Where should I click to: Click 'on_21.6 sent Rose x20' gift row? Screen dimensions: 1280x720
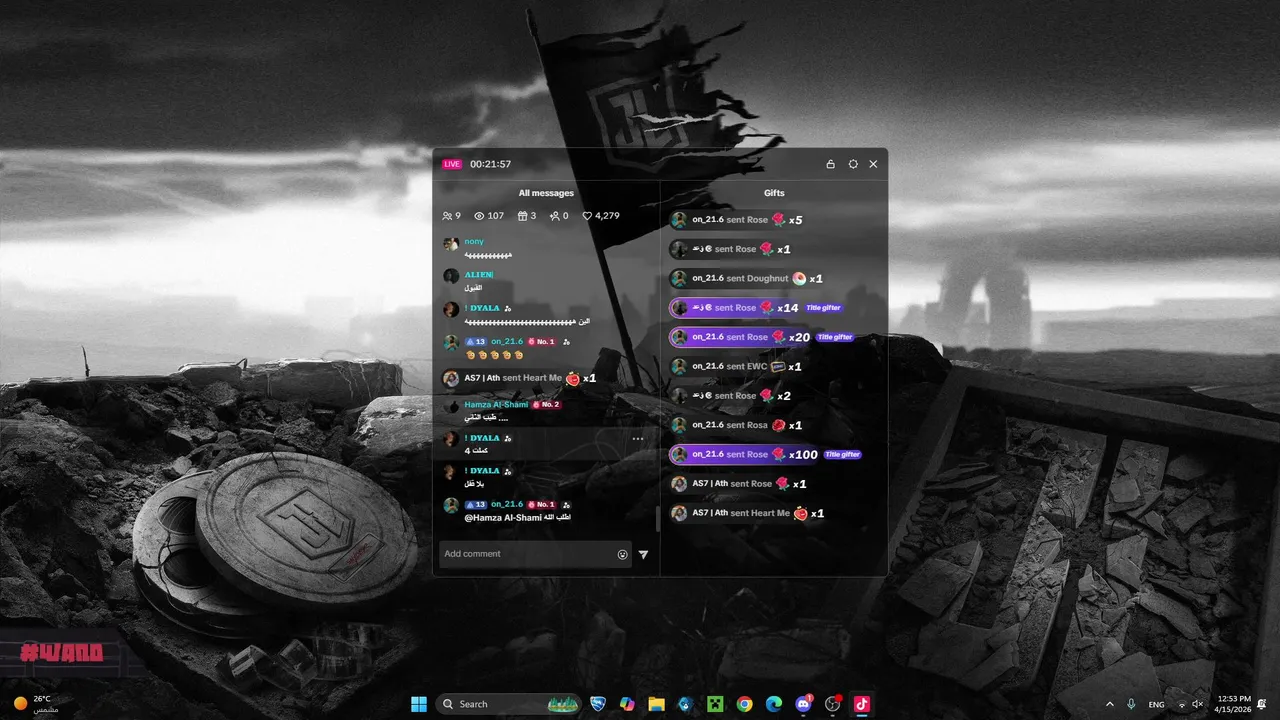[x=740, y=337]
